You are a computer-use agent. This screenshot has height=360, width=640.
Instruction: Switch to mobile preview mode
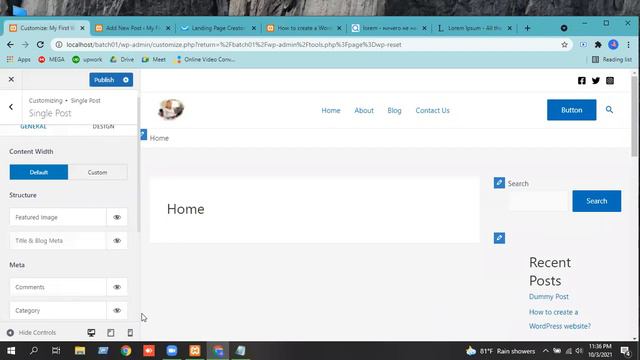(130, 333)
